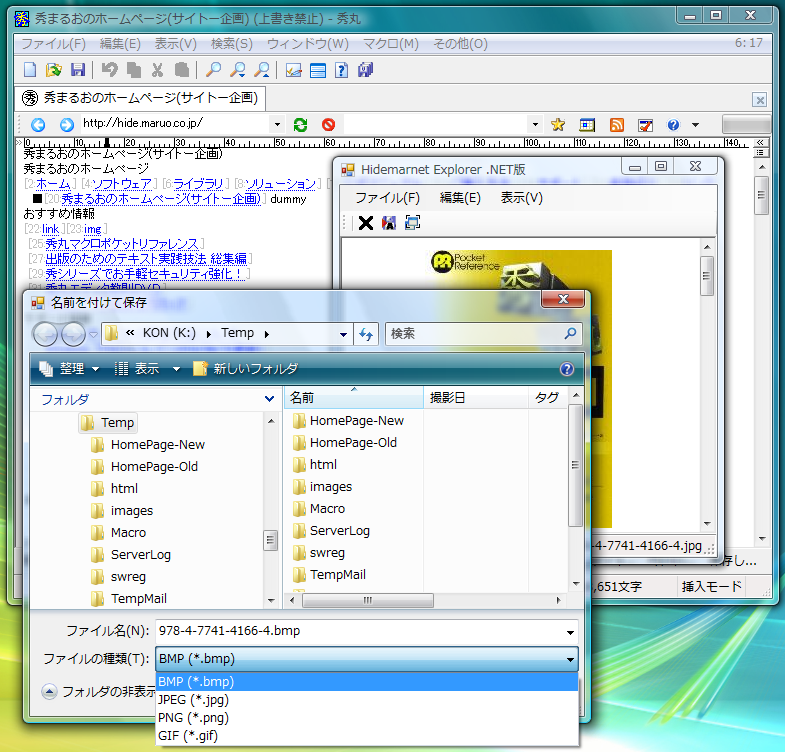
Task: Click フォルダの非表示 collapse toggle
Action: 49,691
